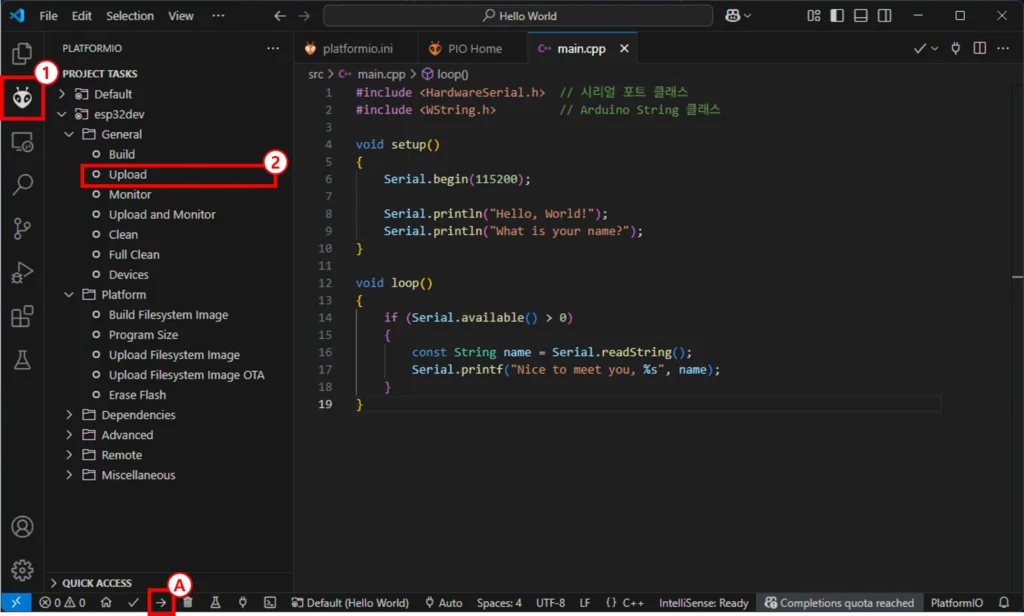The width and height of the screenshot is (1024, 616).
Task: Open Serial Monitor plug icon in status bar
Action: coord(242,603)
